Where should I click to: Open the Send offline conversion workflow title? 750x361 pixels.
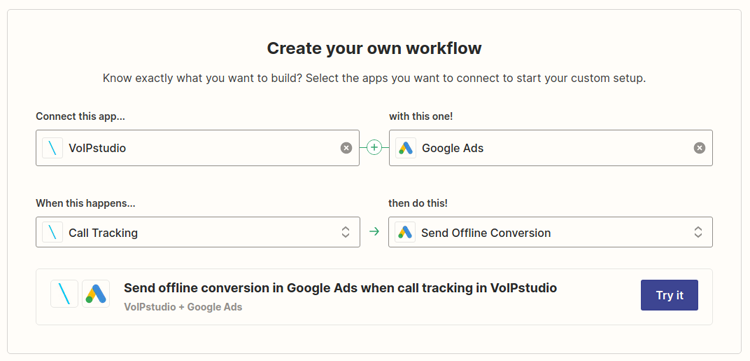340,288
